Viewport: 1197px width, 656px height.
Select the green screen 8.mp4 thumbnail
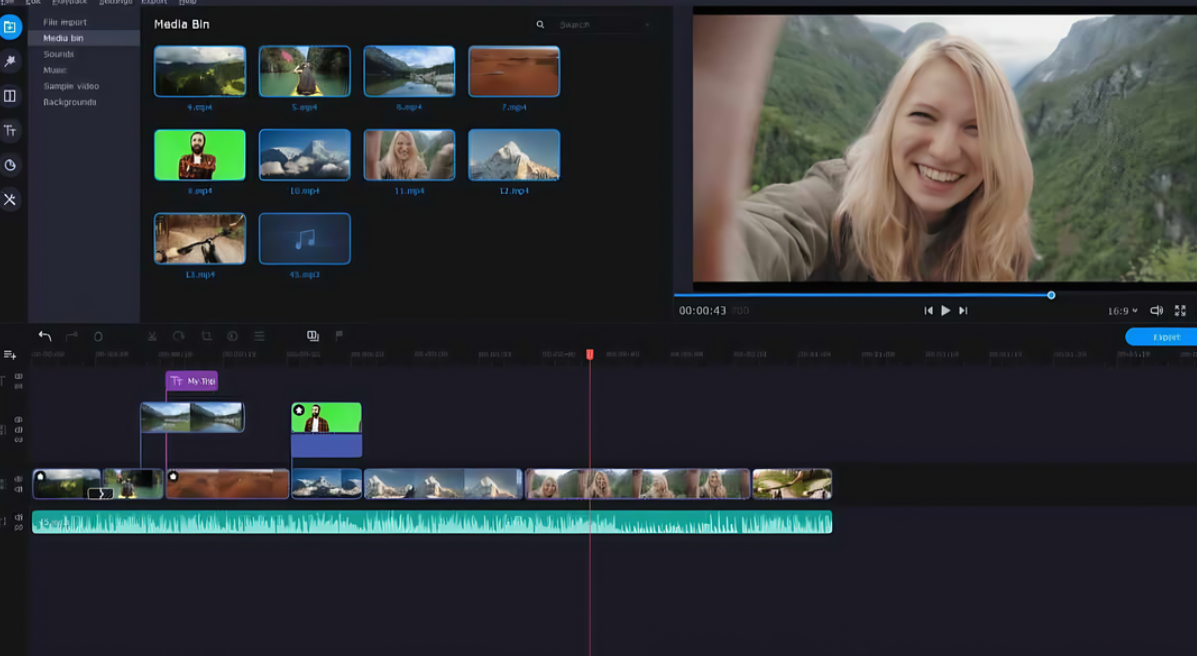coord(200,155)
